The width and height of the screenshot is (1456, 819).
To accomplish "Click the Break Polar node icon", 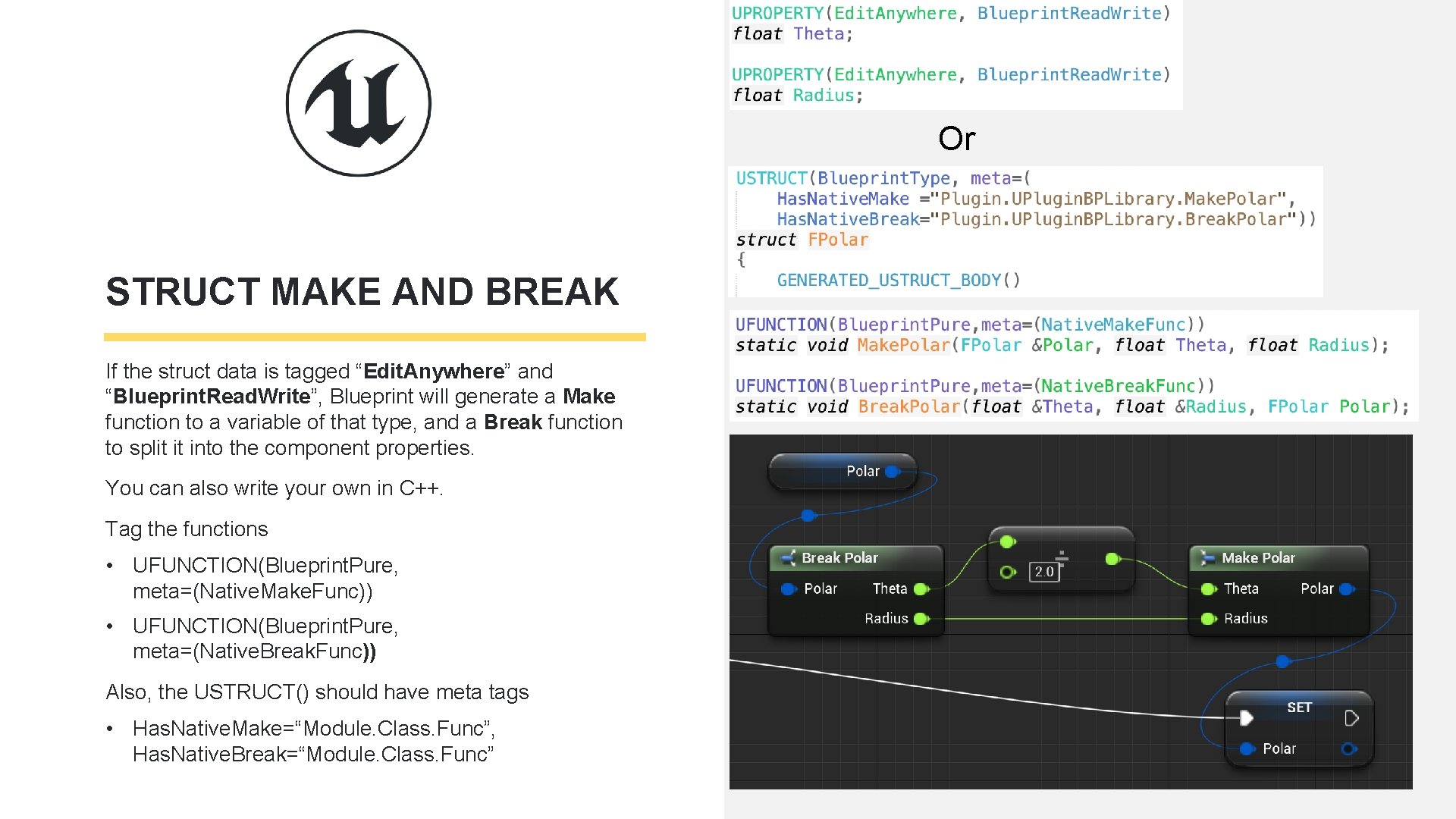I will [789, 557].
